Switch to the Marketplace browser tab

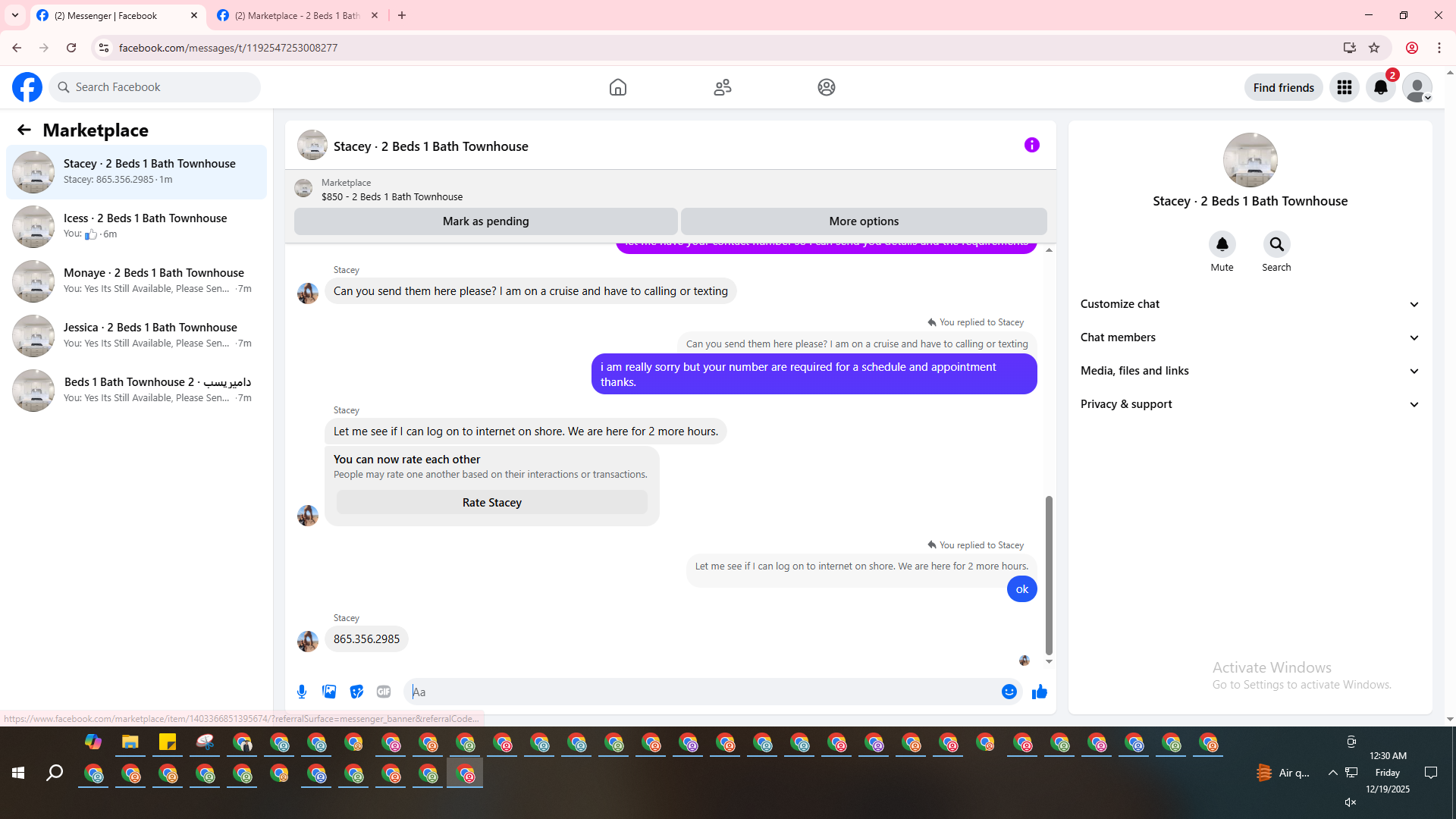pos(296,15)
